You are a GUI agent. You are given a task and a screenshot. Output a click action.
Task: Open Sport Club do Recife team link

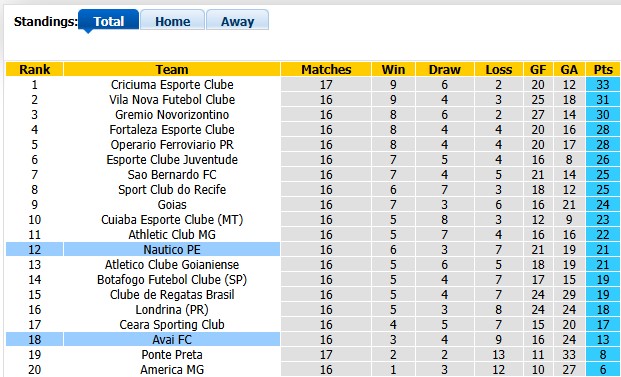click(x=172, y=189)
